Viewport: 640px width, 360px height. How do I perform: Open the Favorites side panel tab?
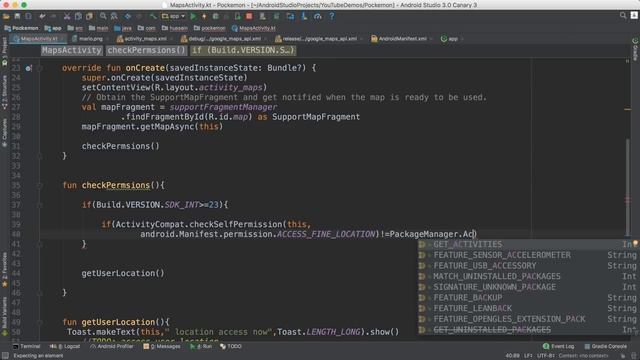point(4,269)
